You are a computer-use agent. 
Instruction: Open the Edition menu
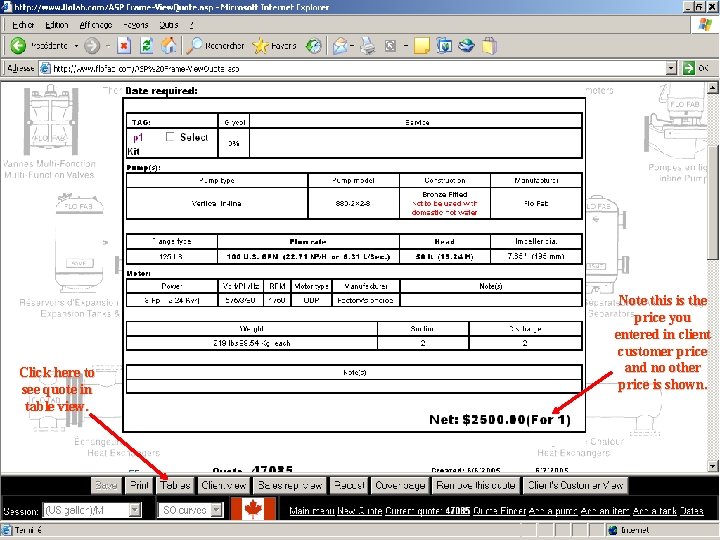(57, 25)
